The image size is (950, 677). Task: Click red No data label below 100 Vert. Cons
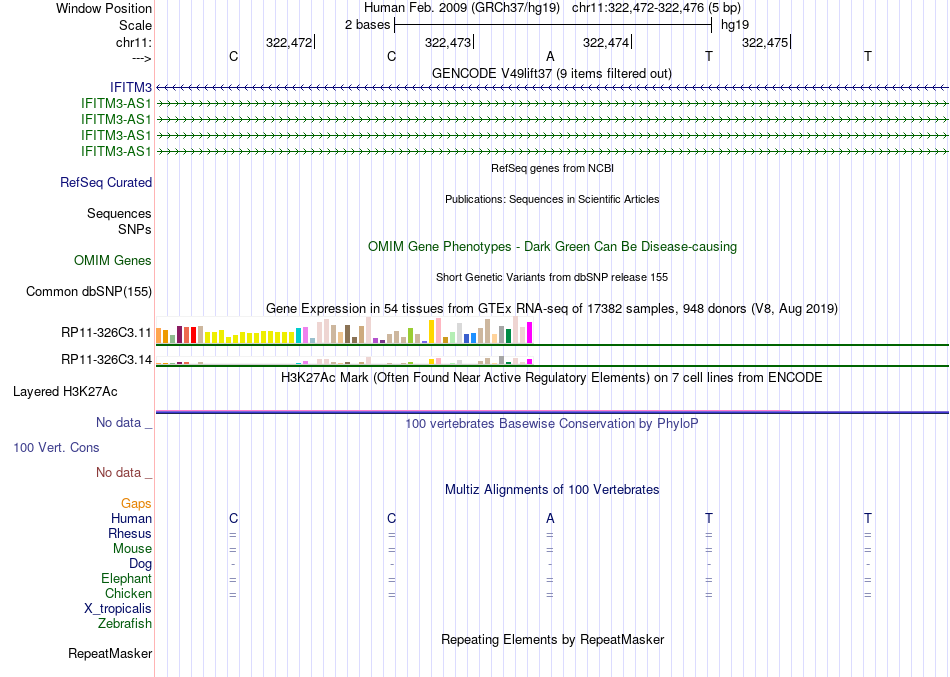click(x=124, y=473)
